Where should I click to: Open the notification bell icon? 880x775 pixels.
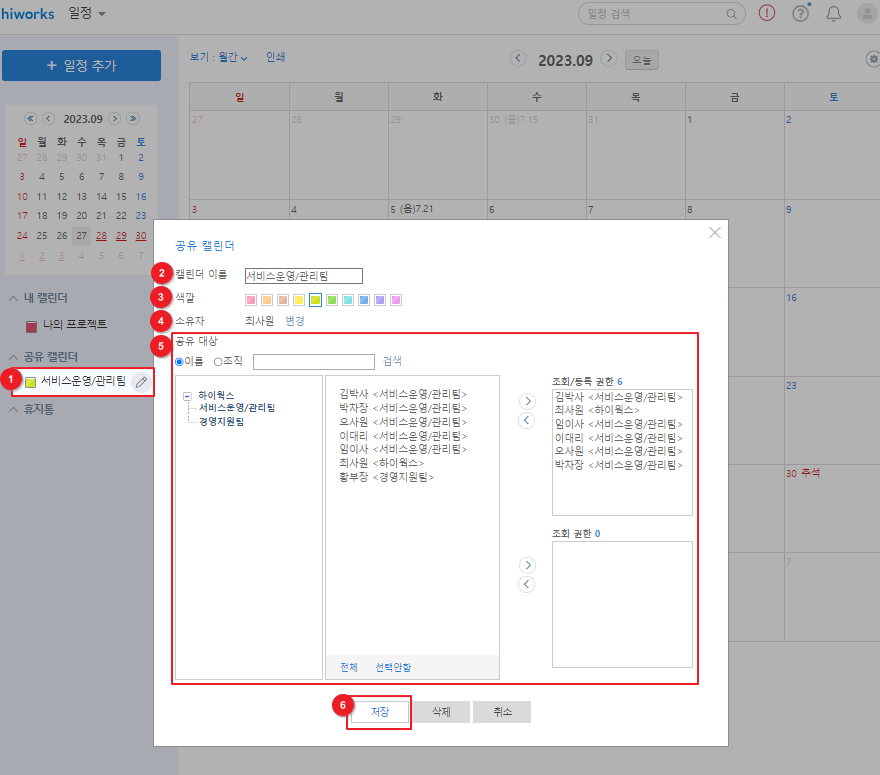point(834,13)
